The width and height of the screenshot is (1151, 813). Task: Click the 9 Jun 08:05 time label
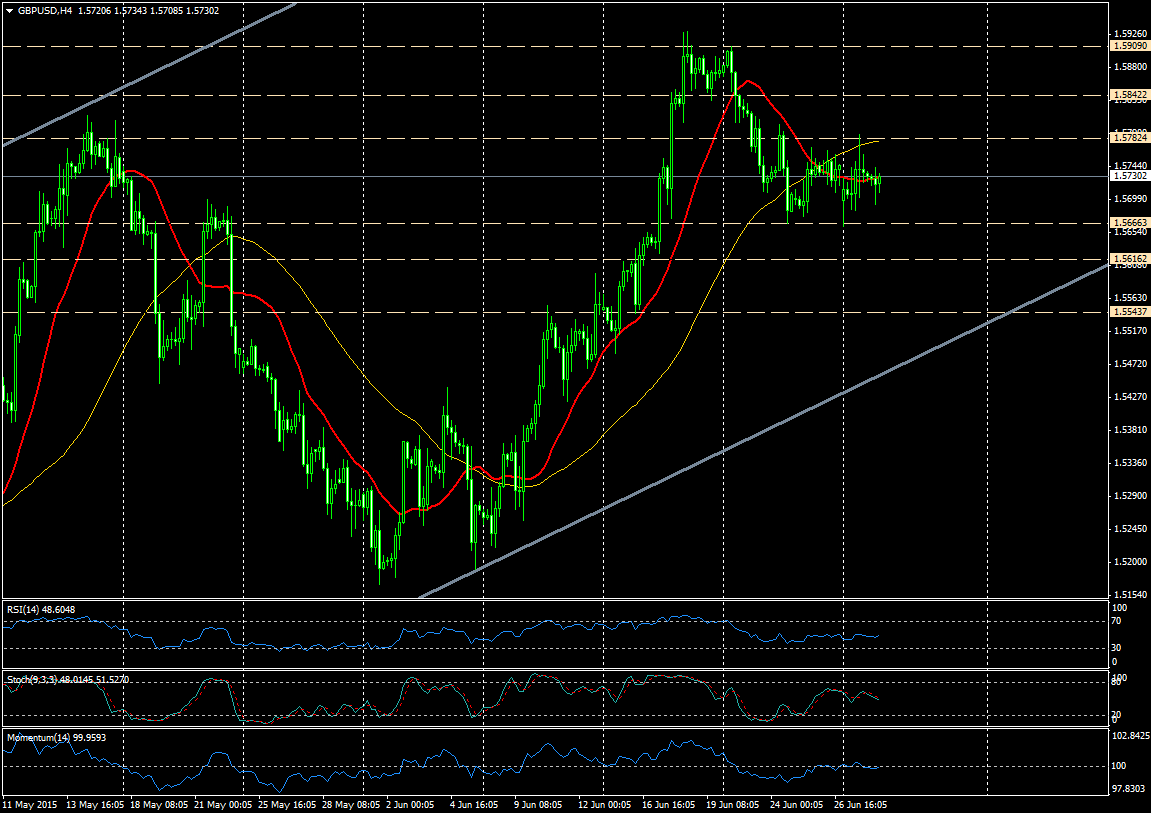tap(538, 804)
